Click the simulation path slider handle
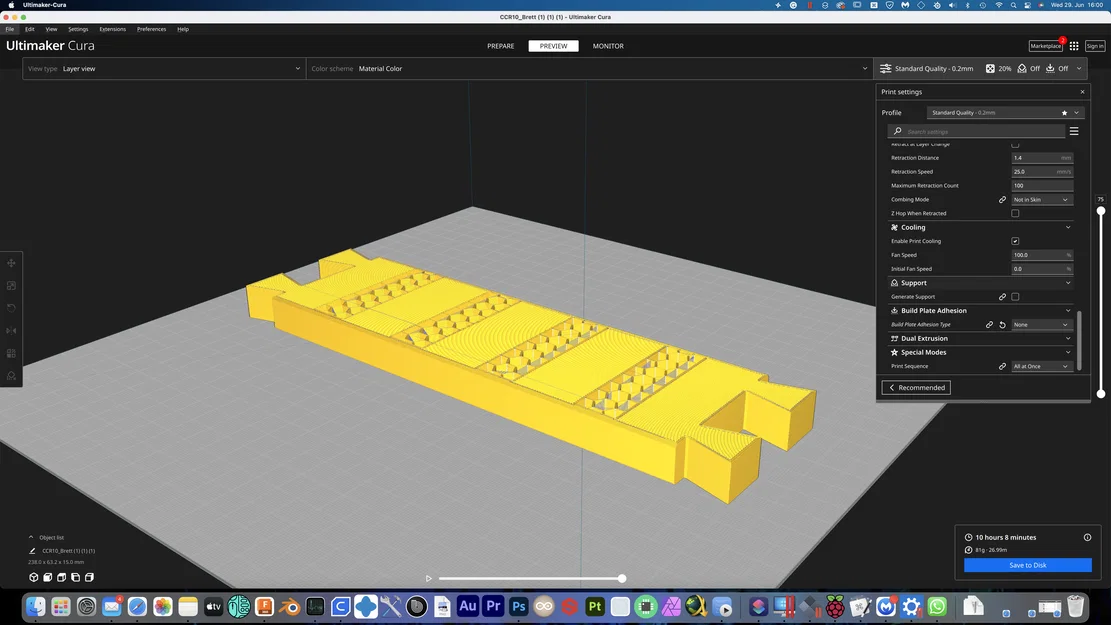The width and height of the screenshot is (1111, 625). (621, 578)
